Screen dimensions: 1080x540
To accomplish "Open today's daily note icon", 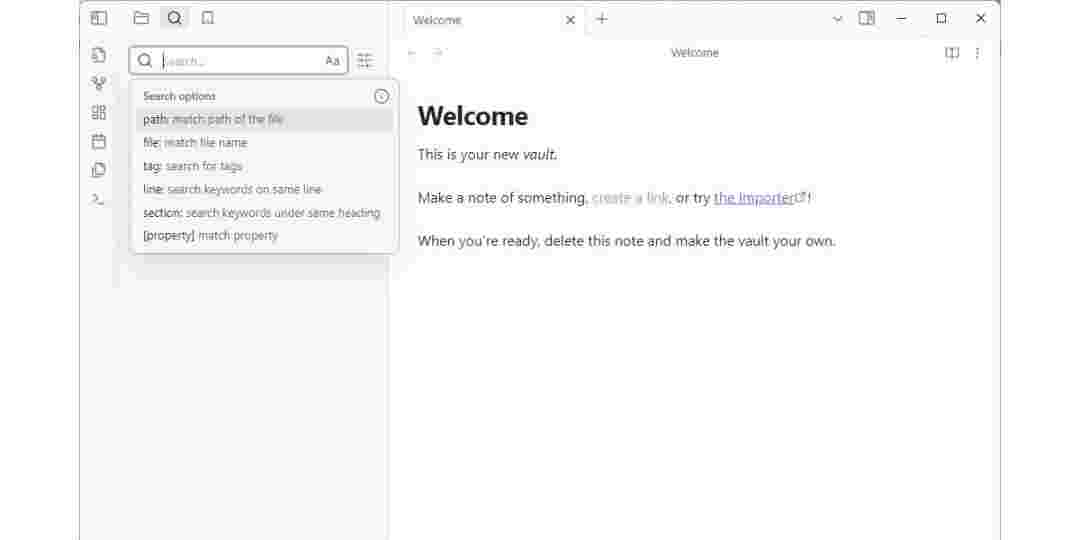I will tap(99, 141).
